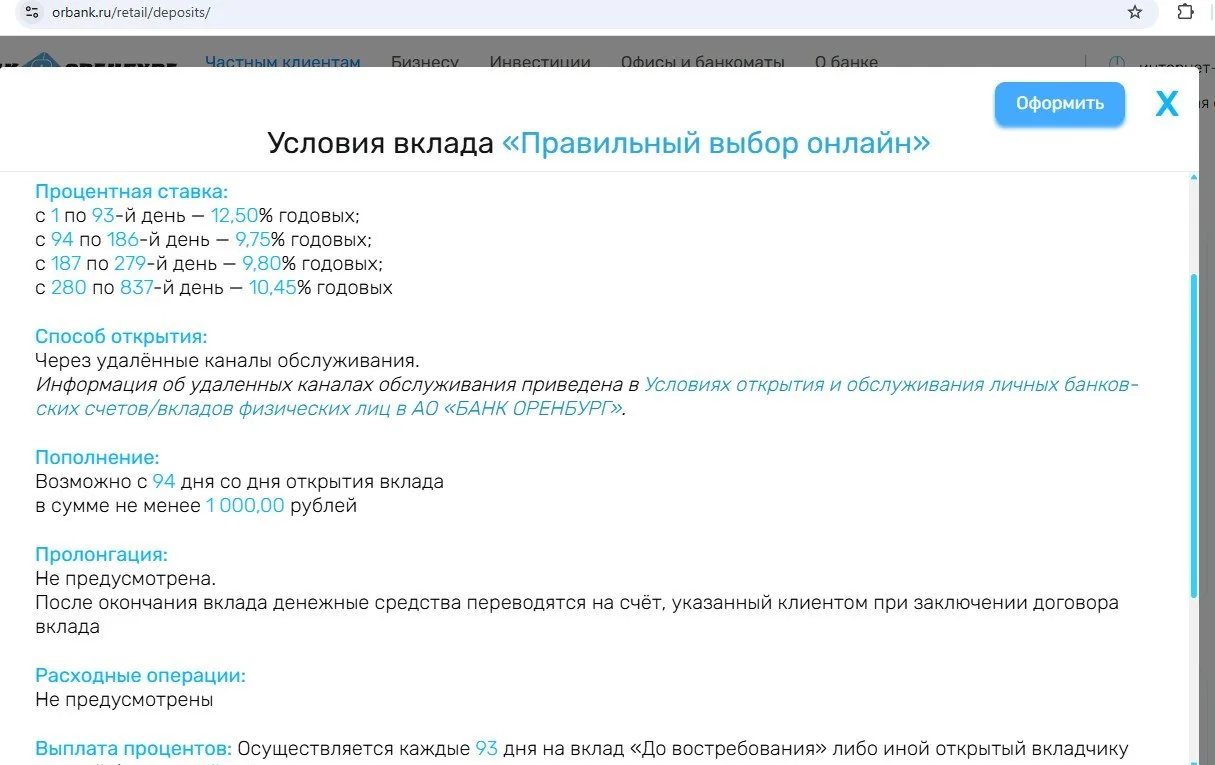1215x765 pixels.
Task: Select the Процентная ставка heading
Action: pos(132,191)
